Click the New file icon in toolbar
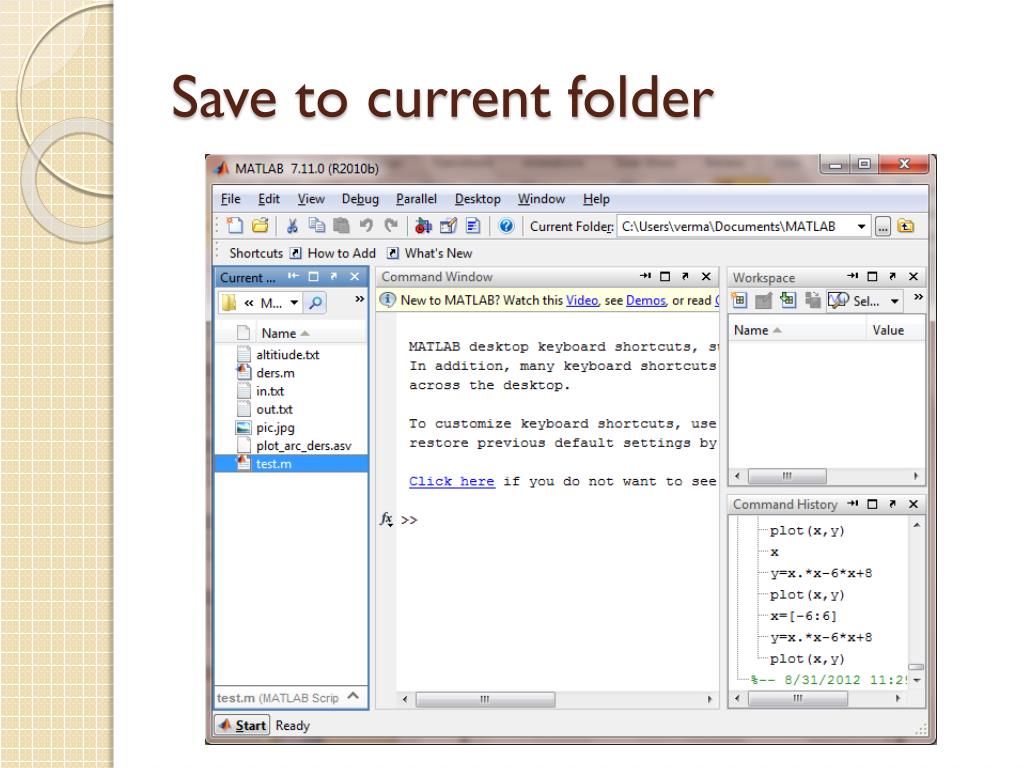The height and width of the screenshot is (768, 1024). click(234, 226)
